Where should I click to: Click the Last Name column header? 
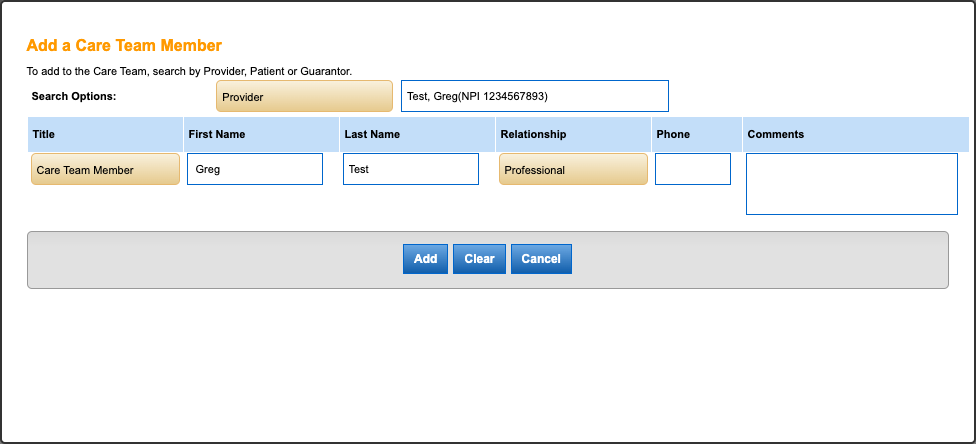click(x=372, y=134)
